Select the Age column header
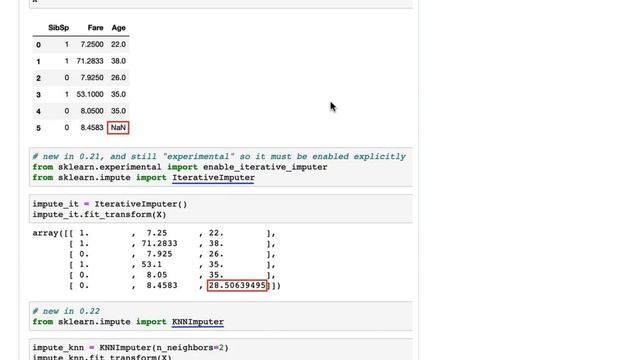Screen dimensions: 640x360 [118, 28]
